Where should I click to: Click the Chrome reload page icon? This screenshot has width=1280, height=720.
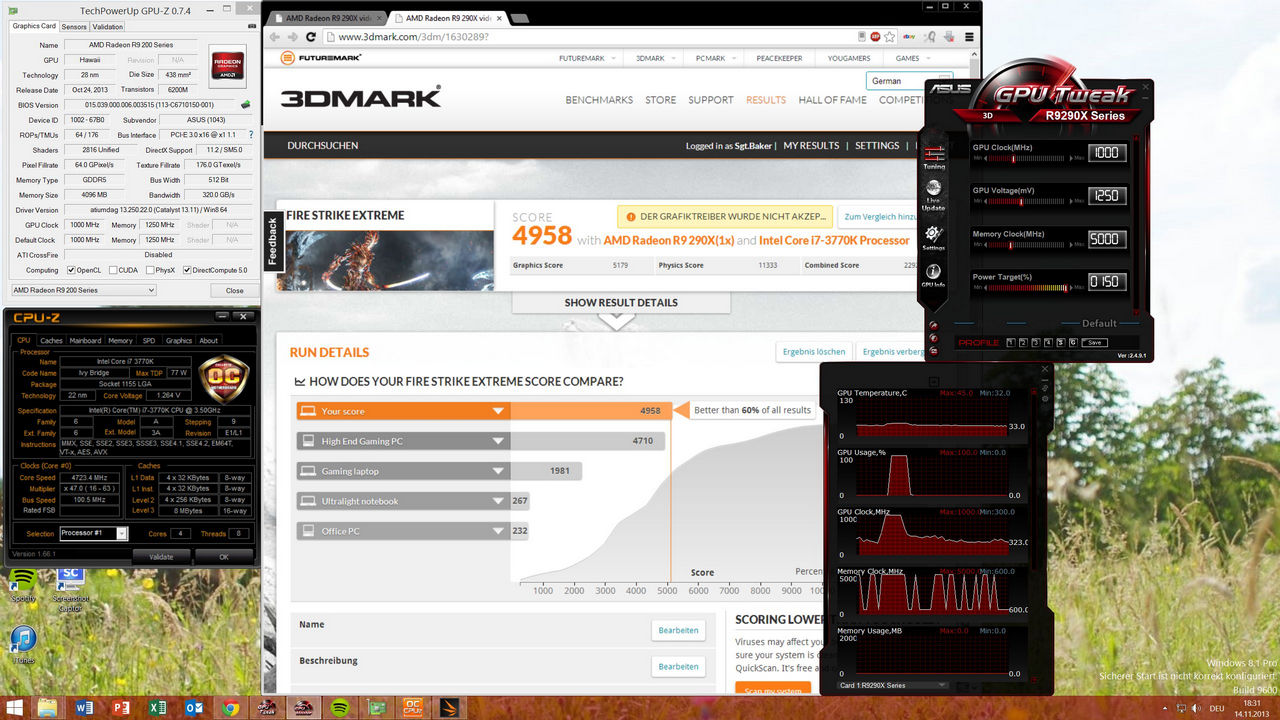pyautogui.click(x=311, y=37)
